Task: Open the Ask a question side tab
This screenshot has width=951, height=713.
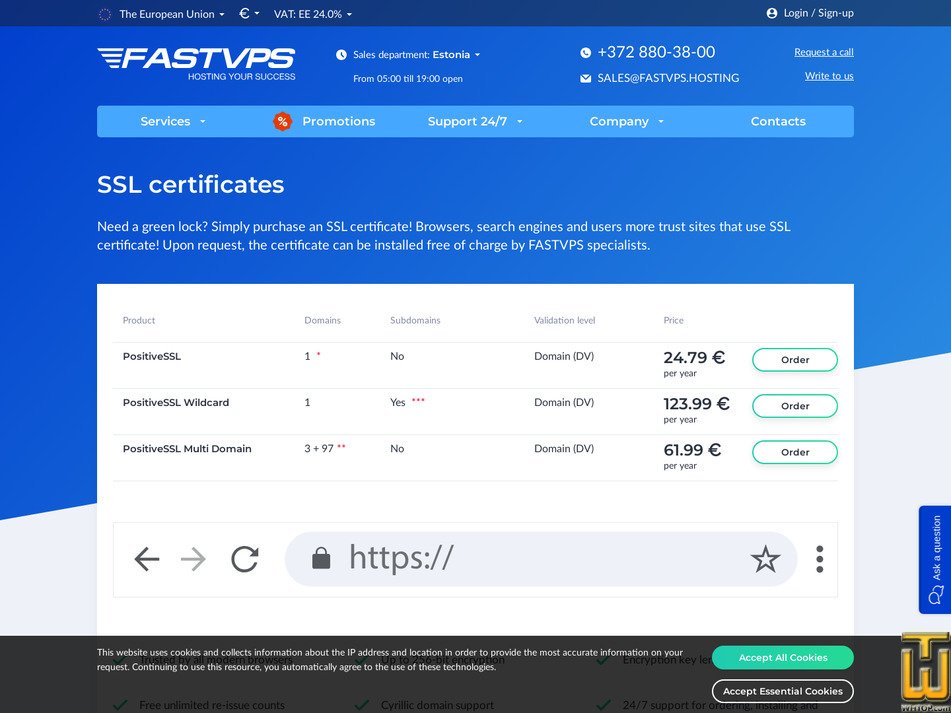Action: coord(935,560)
